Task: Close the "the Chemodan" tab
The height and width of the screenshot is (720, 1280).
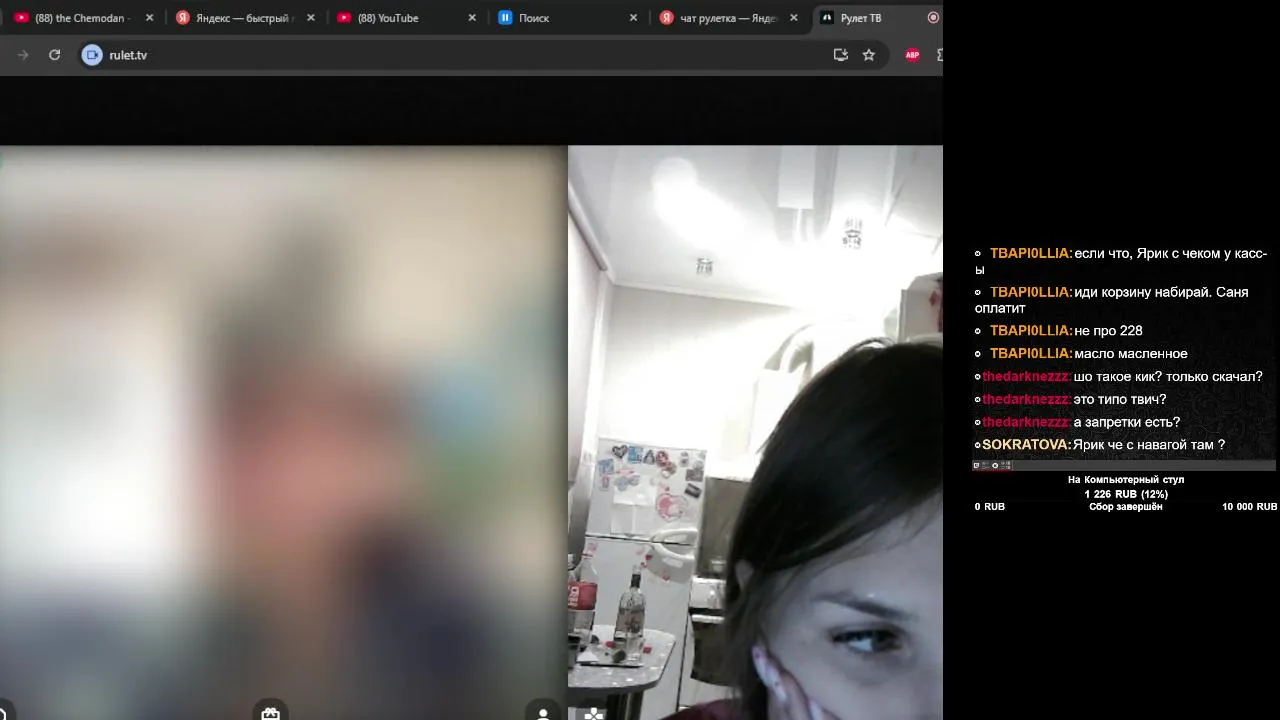Action: point(150,18)
